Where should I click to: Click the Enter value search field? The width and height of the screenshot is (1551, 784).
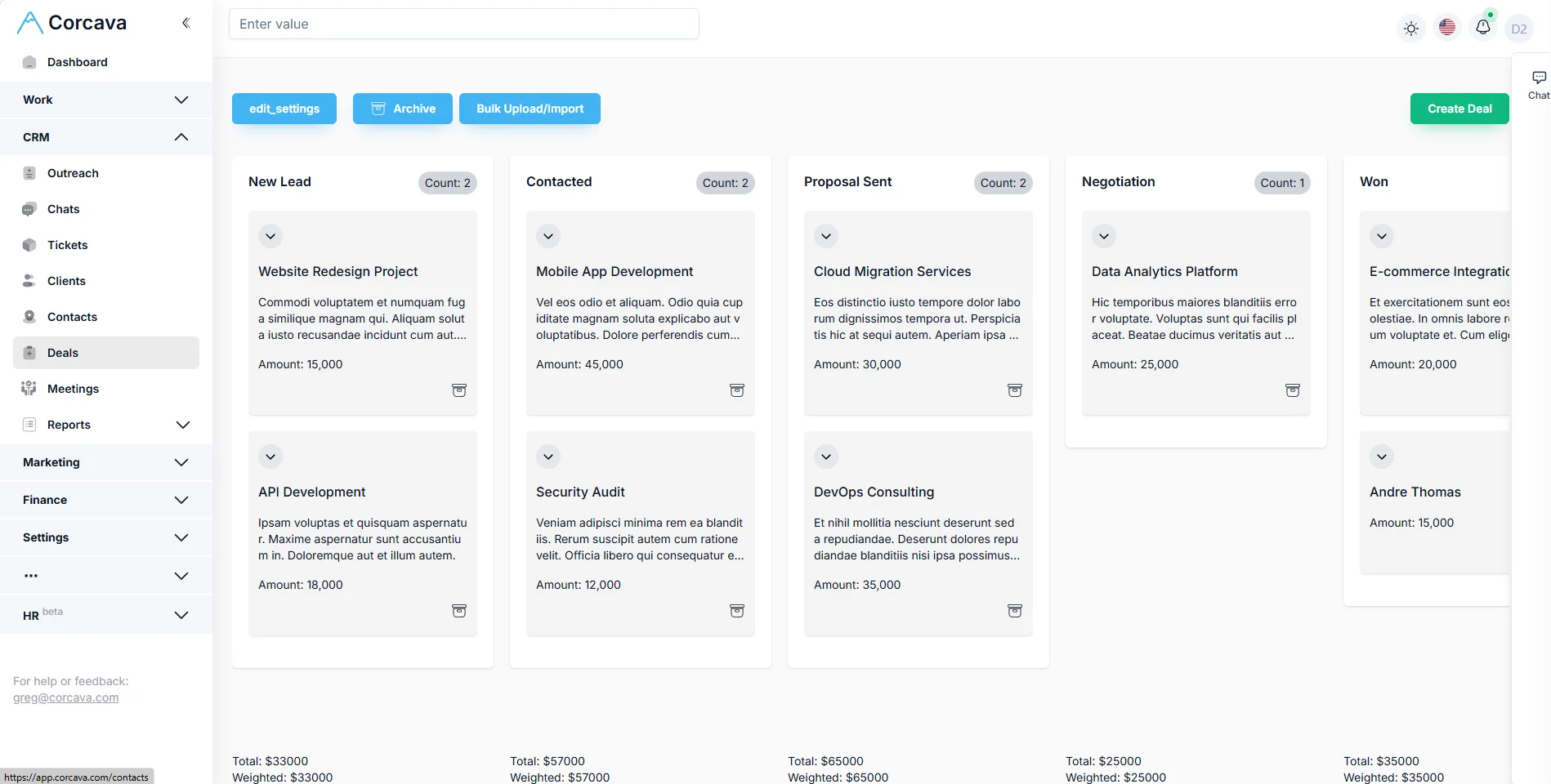(464, 24)
